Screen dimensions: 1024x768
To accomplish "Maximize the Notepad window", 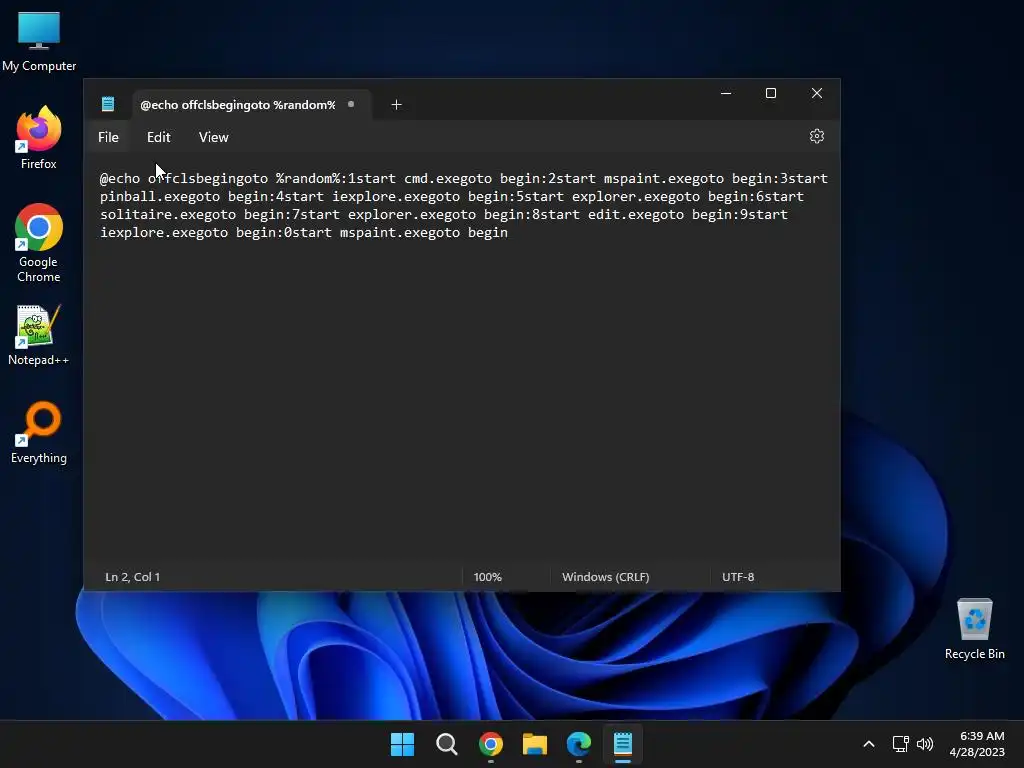I will click(x=771, y=93).
